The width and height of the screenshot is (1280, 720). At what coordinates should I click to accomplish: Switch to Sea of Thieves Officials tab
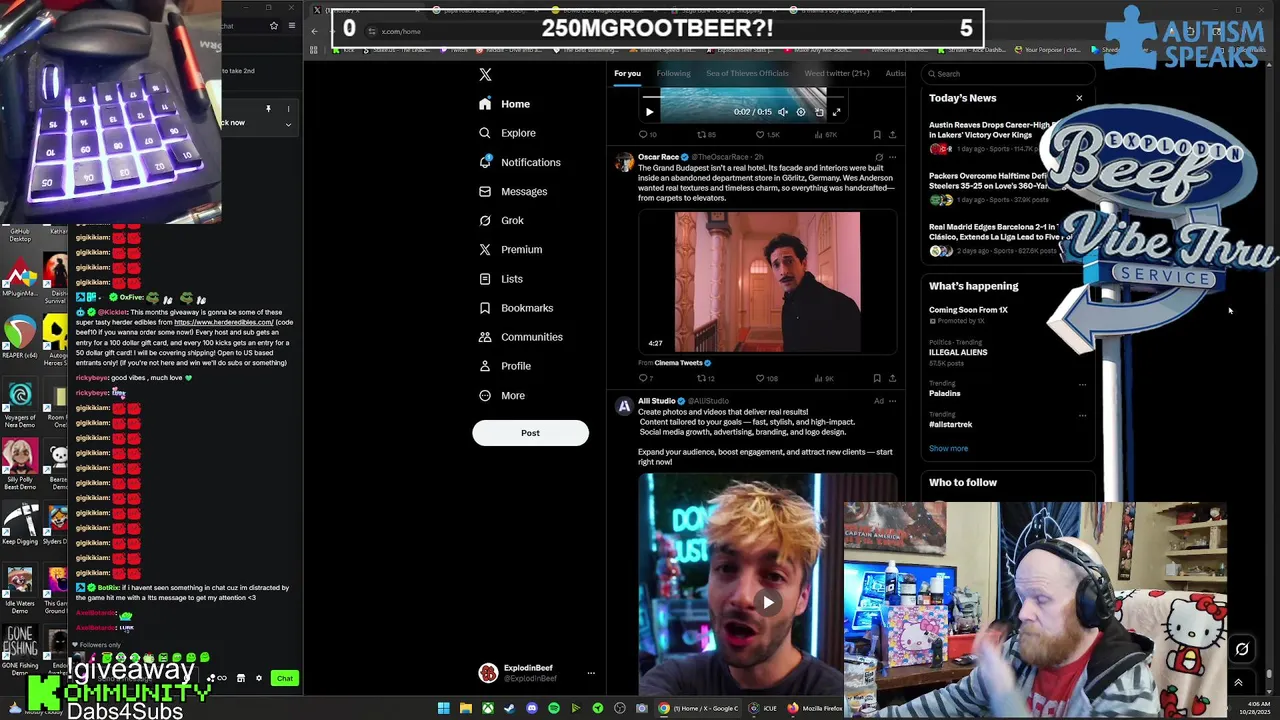tap(747, 73)
